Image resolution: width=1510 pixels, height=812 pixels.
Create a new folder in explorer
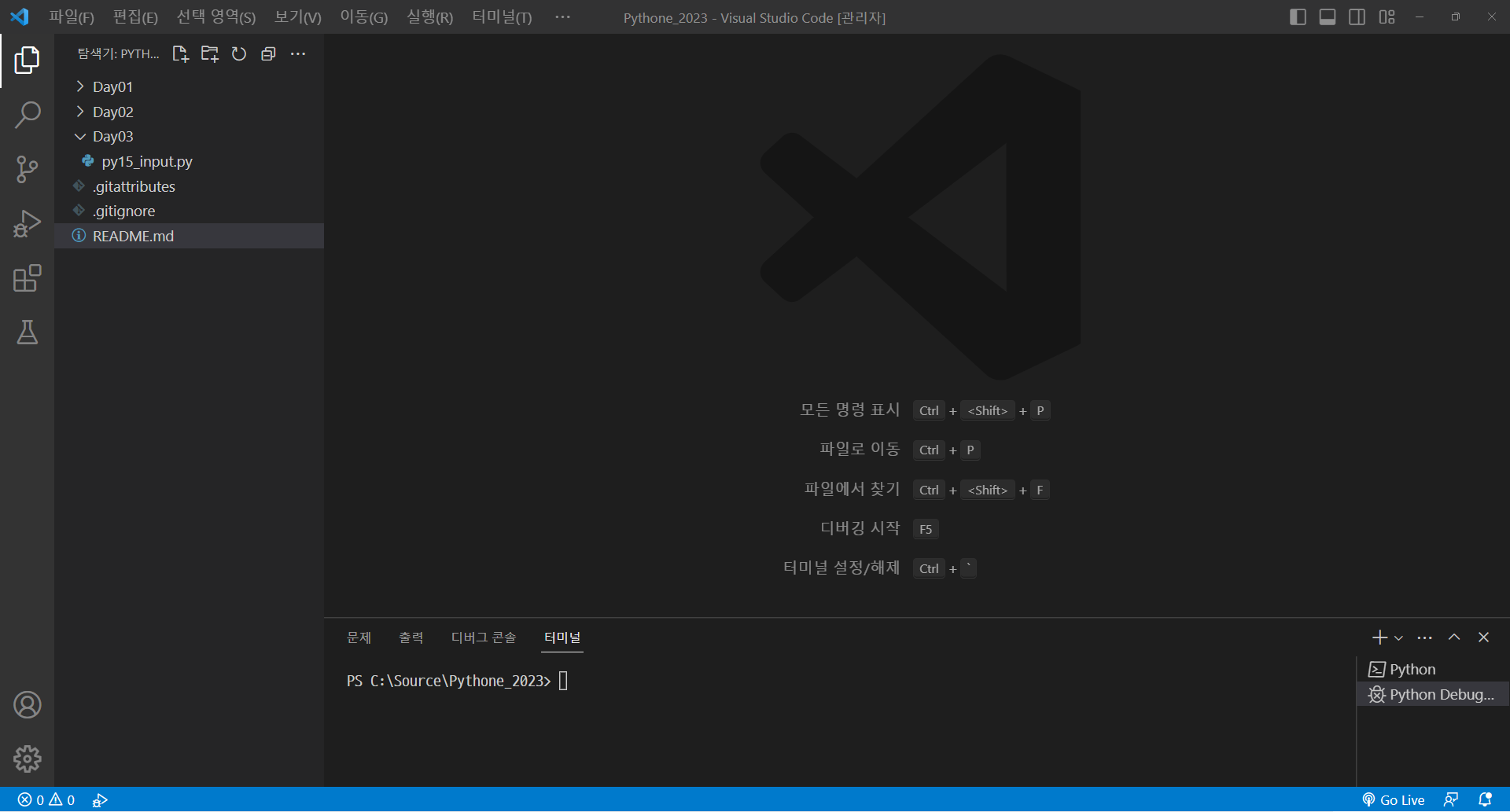[x=209, y=53]
